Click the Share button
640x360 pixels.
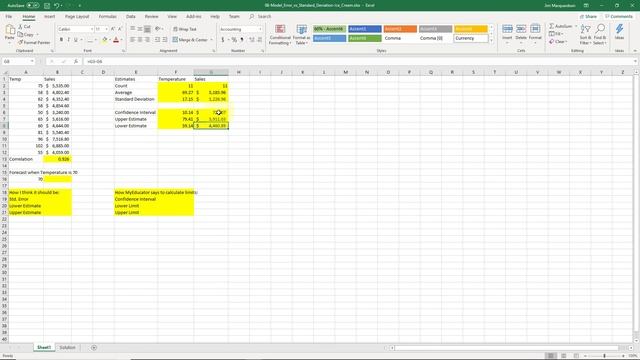[588, 16]
